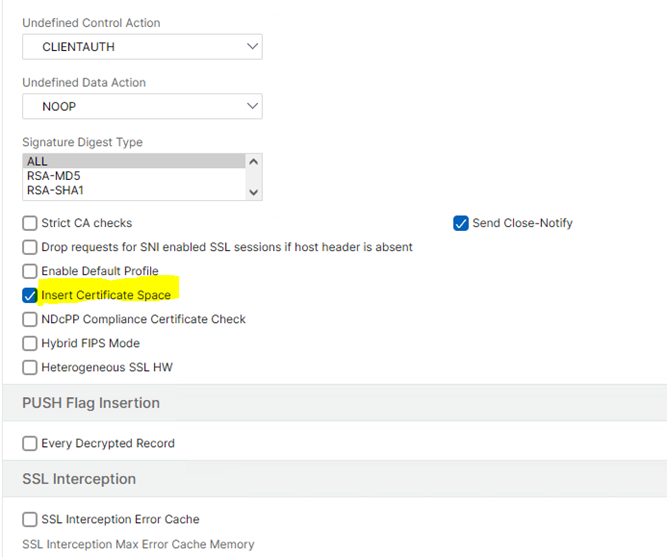Open the Undefined Data Action dropdown
667x557 pixels.
[x=142, y=106]
